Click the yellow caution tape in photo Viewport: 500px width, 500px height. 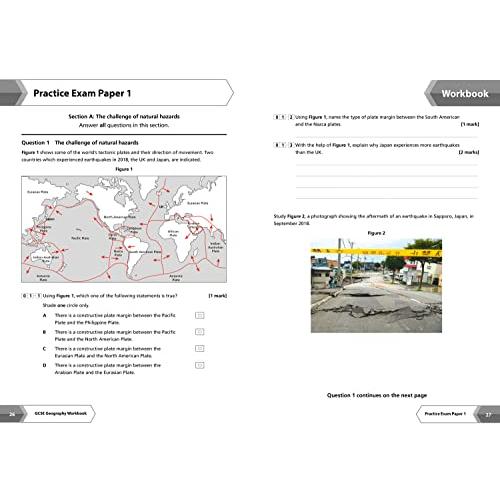point(376,252)
